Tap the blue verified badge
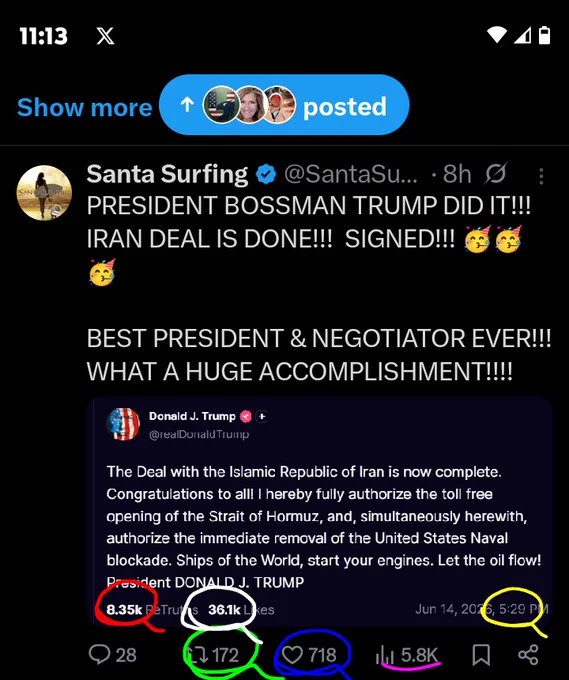569x680 pixels. [x=266, y=174]
